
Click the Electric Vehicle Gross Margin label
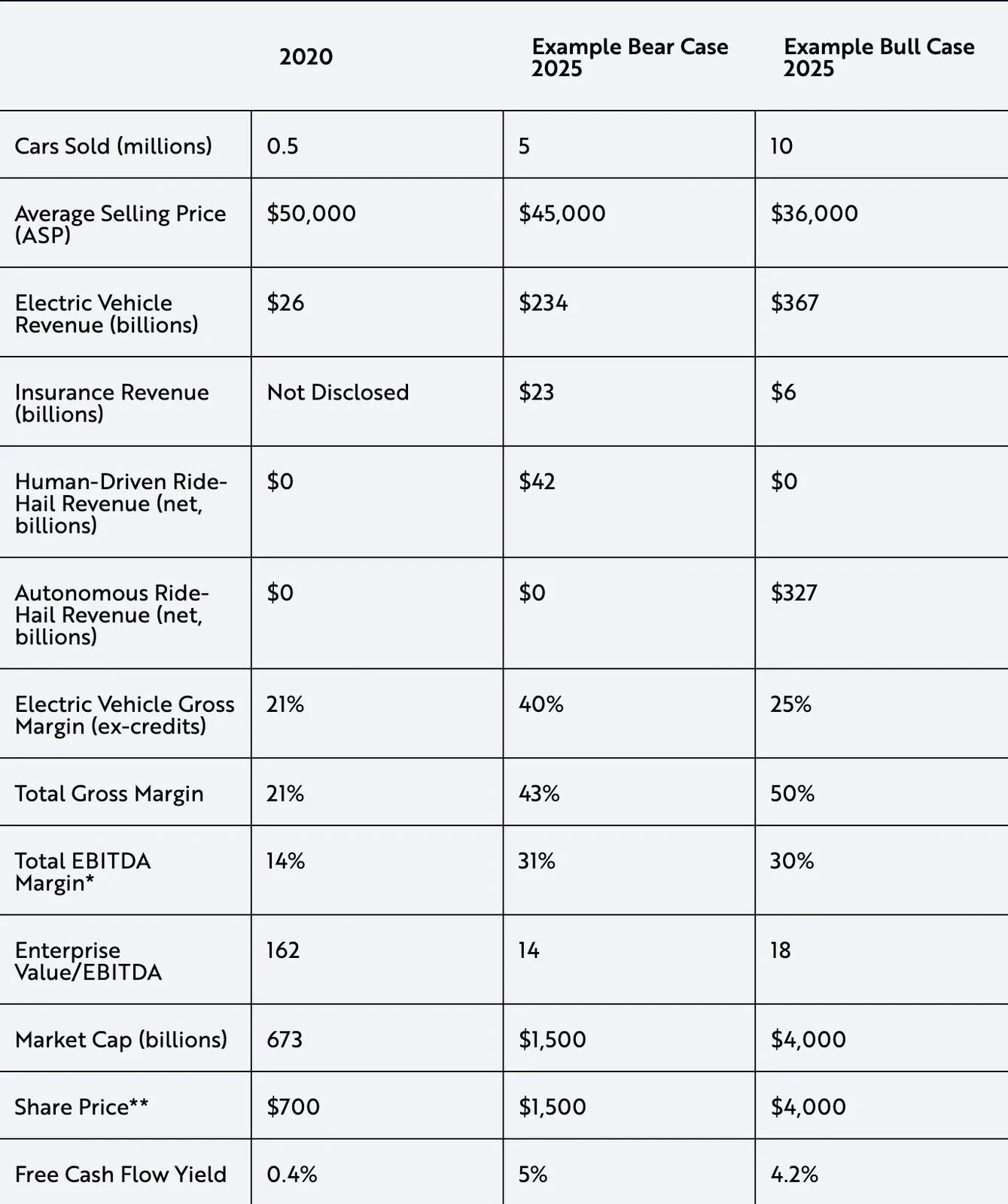[x=124, y=715]
